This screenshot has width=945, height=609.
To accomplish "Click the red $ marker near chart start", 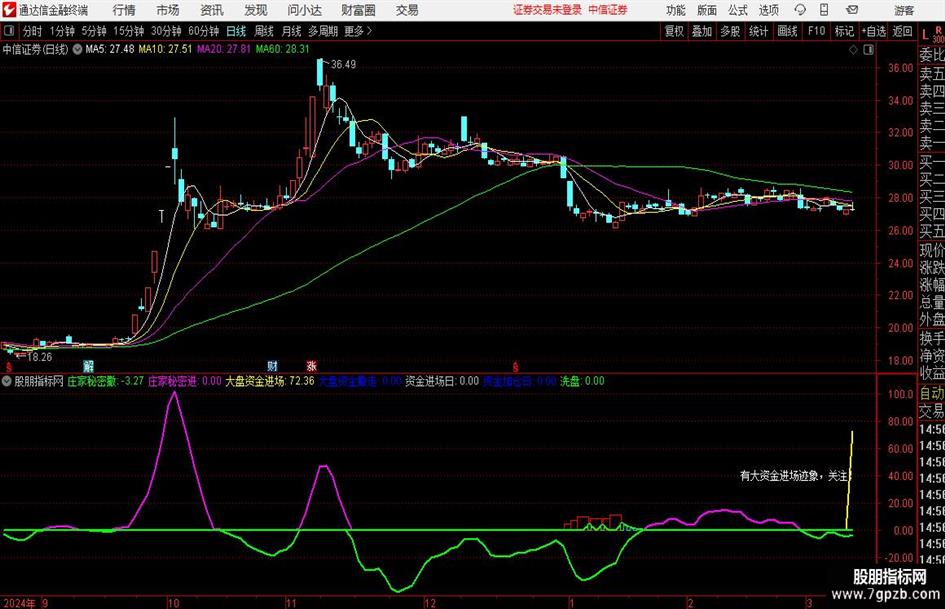I will coord(9,367).
